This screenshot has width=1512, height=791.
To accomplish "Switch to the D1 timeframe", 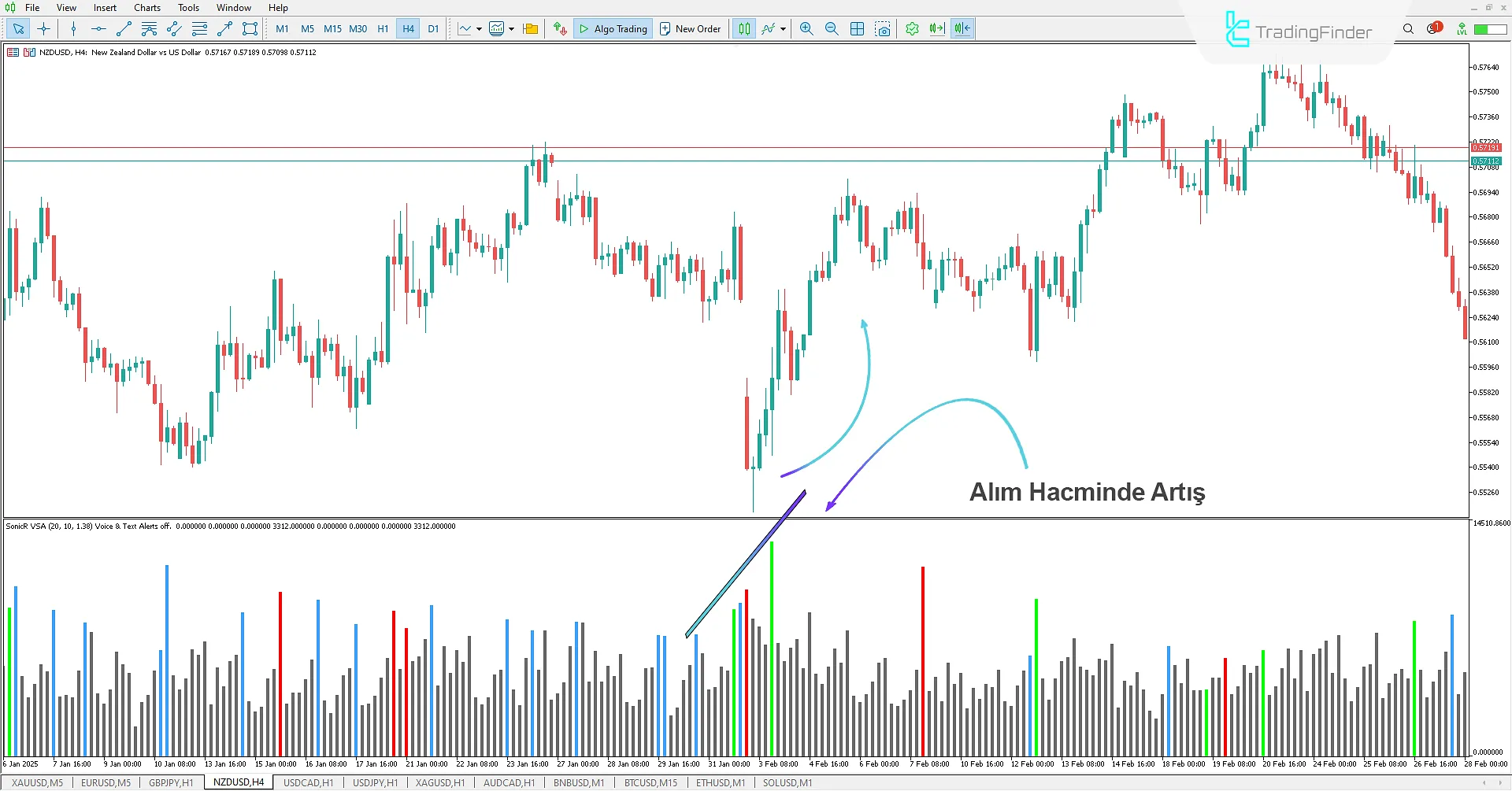I will 433,29.
